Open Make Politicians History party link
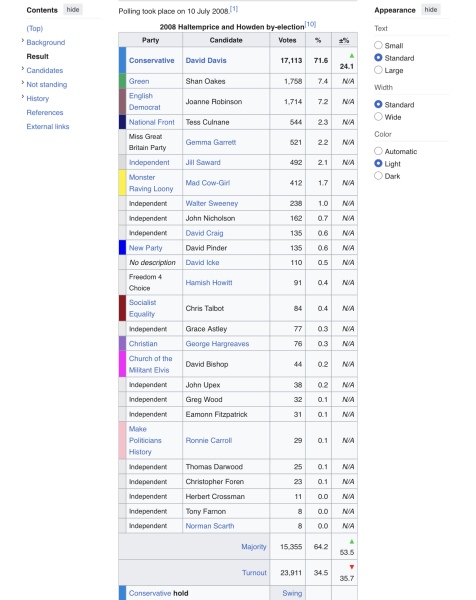The height and width of the screenshot is (600, 476). pos(145,440)
